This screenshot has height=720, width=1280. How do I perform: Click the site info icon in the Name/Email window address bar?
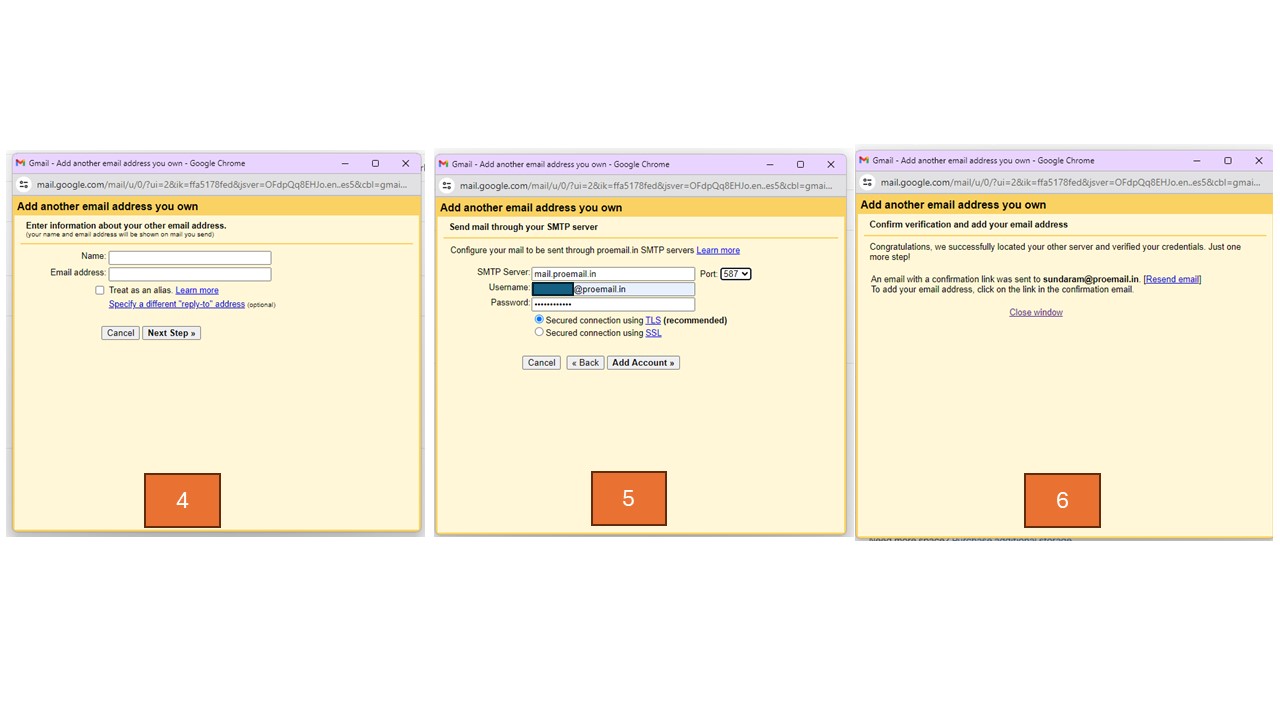point(24,185)
